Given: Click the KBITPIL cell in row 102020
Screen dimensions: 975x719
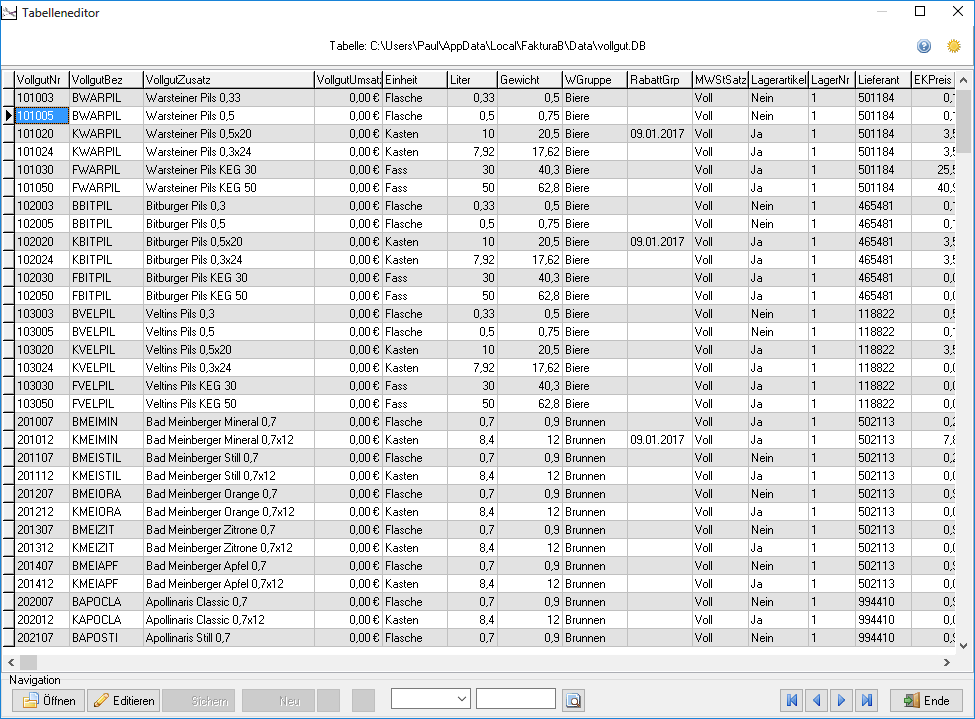Looking at the screenshot, I should pos(106,242).
